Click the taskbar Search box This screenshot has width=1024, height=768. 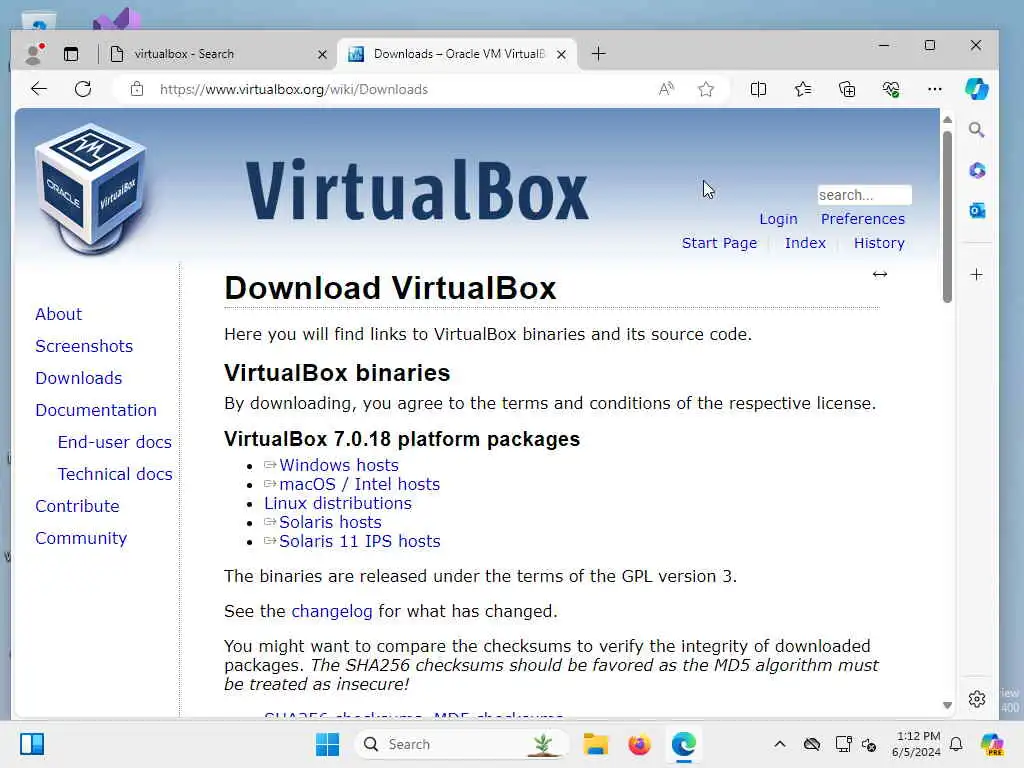coord(462,744)
